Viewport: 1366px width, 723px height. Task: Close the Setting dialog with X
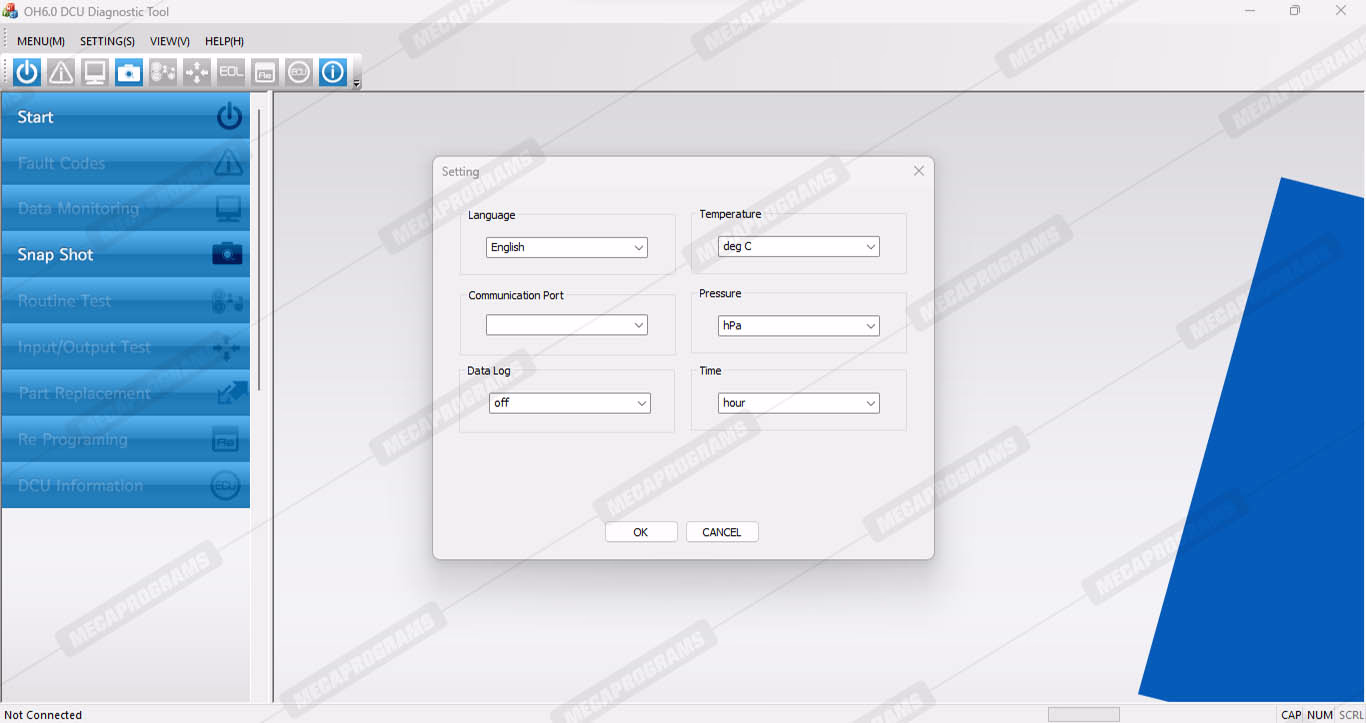918,171
